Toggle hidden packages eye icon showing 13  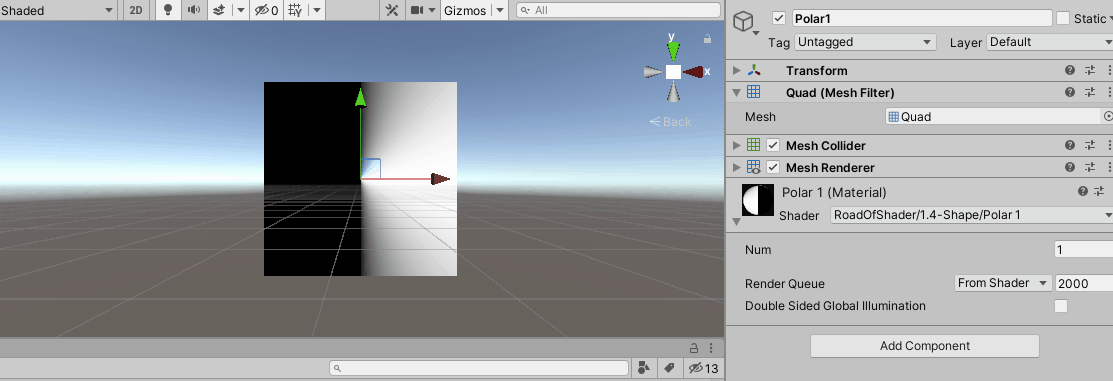pyautogui.click(x=703, y=368)
